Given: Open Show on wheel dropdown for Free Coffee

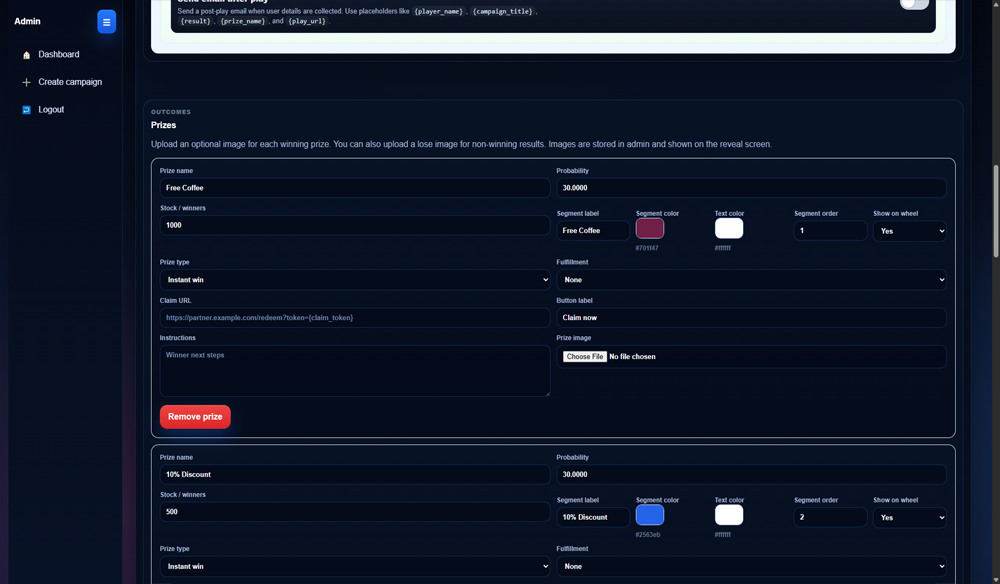Looking at the screenshot, I should (x=909, y=231).
